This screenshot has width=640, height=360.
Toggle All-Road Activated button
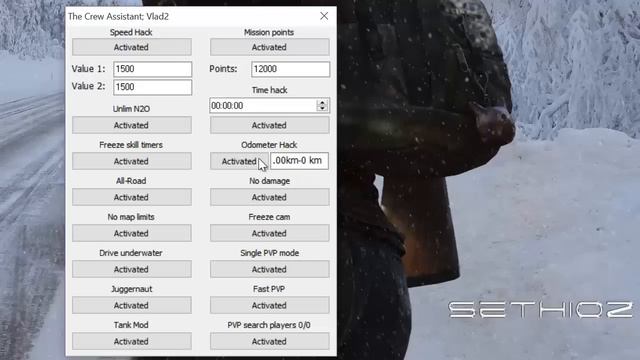(132, 197)
